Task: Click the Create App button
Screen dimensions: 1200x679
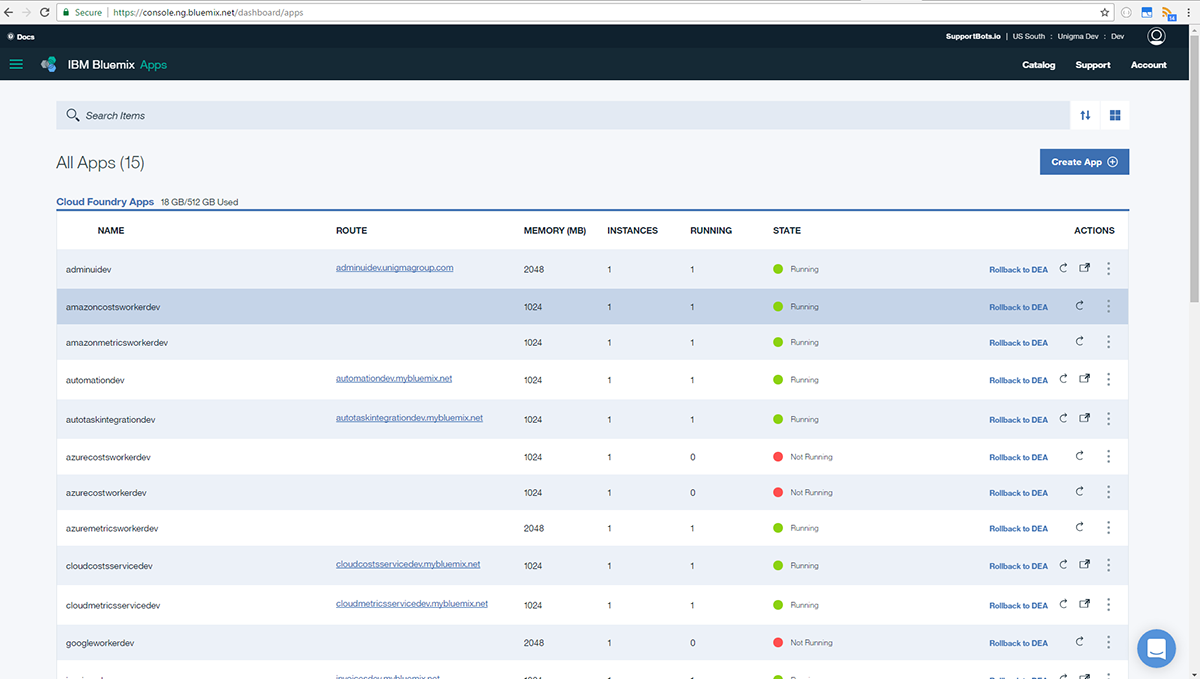Action: (1084, 162)
